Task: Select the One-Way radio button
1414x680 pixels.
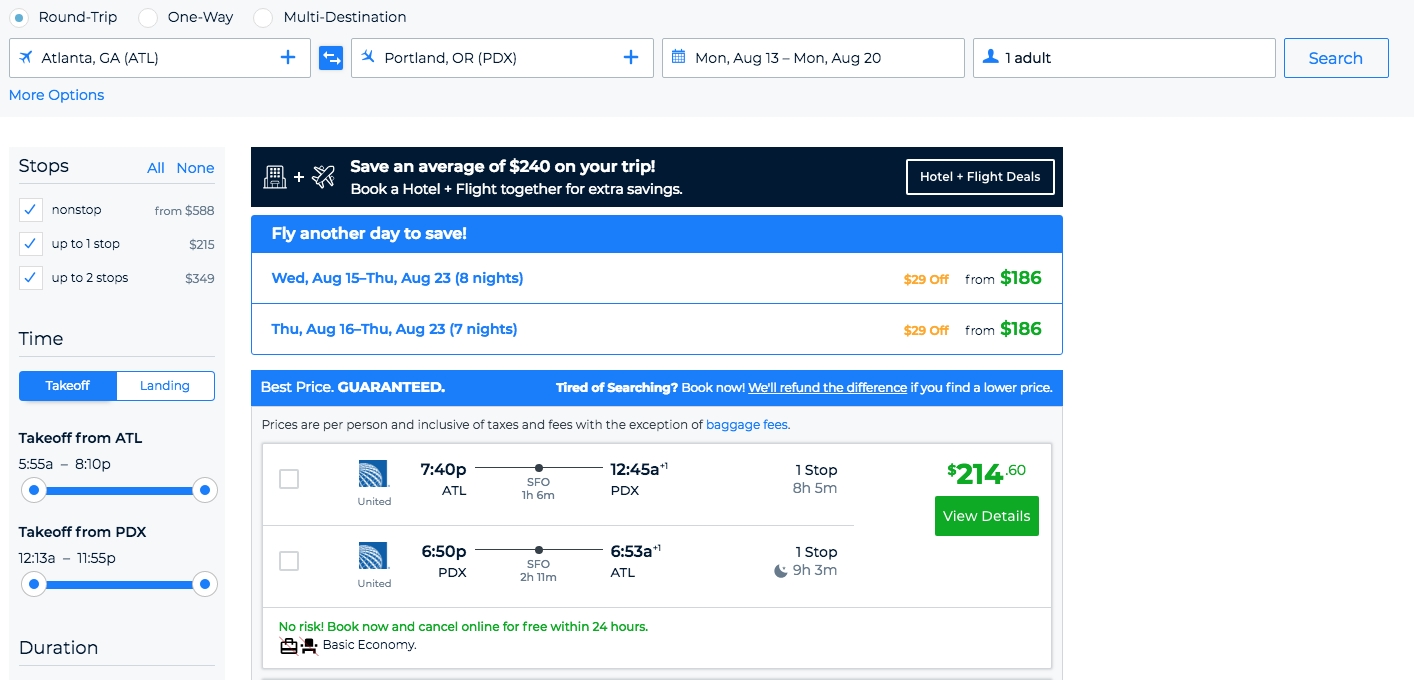Action: [148, 18]
